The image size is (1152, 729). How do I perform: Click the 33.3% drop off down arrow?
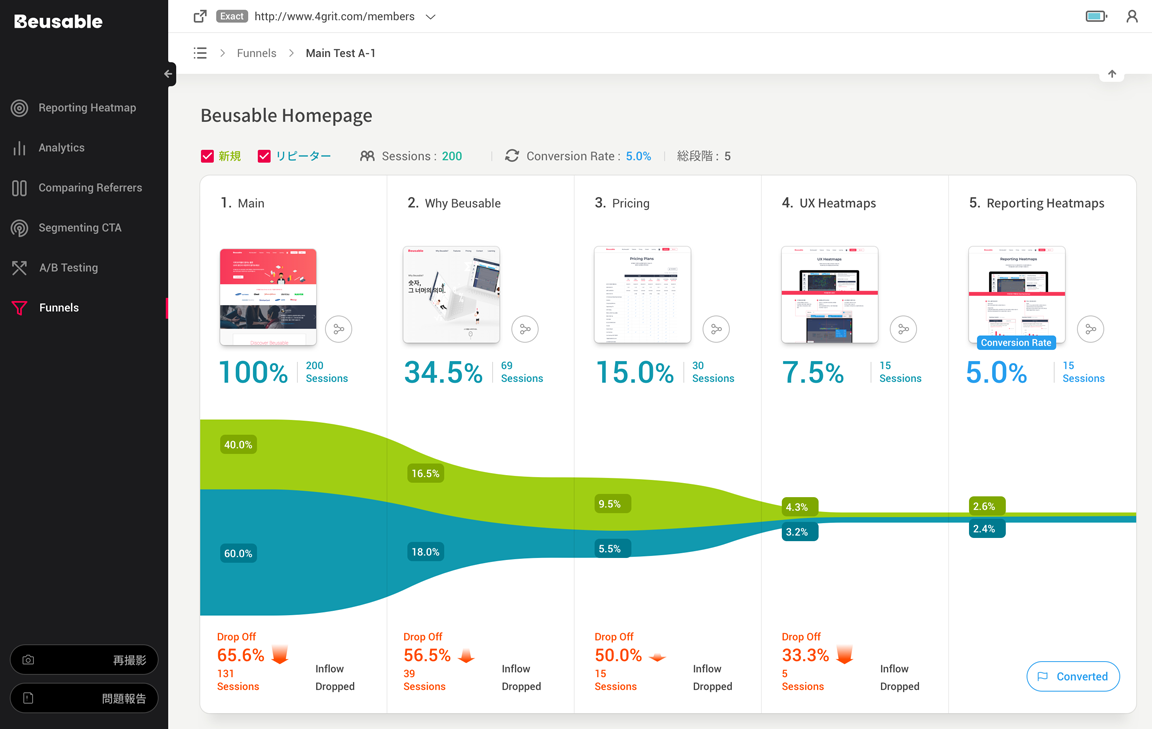pyautogui.click(x=845, y=655)
